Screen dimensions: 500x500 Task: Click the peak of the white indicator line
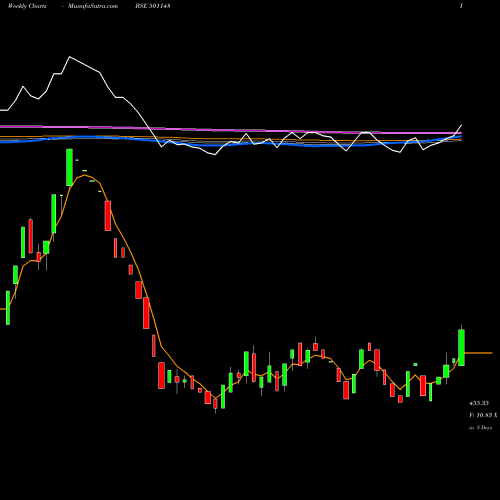click(x=70, y=57)
